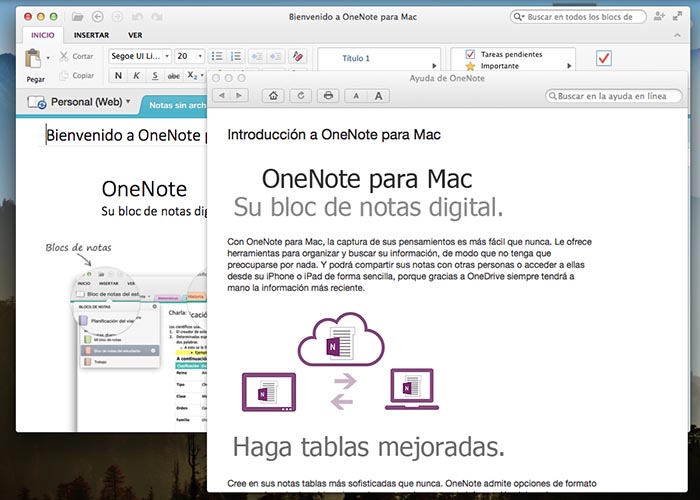Click the Personal (Web) notebook icon
This screenshot has height=500, width=700.
tap(36, 102)
